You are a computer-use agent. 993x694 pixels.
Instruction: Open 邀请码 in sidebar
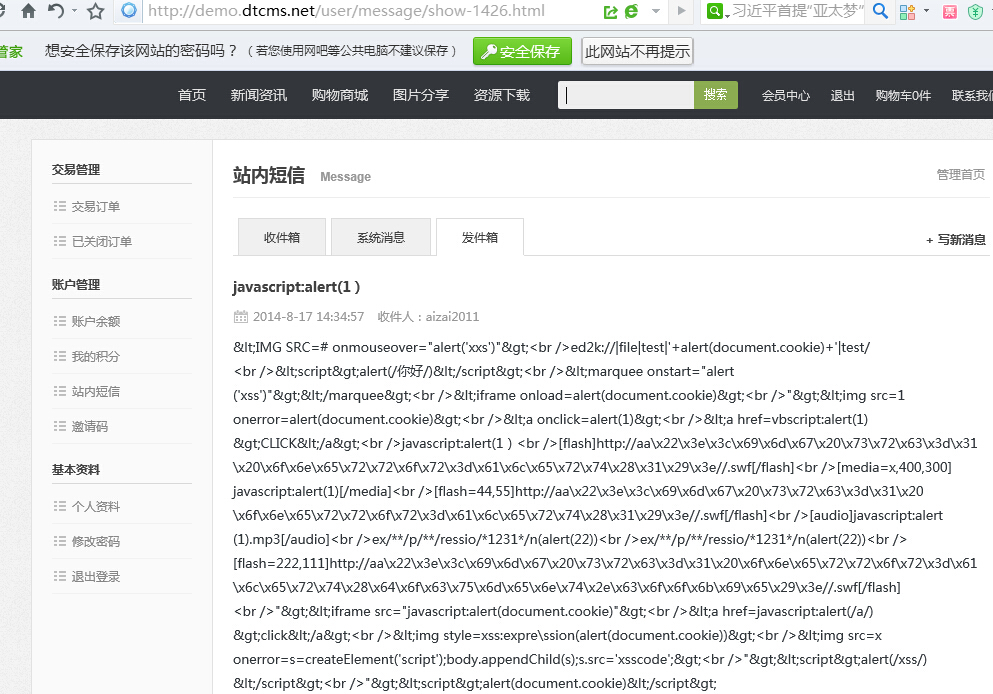point(89,426)
